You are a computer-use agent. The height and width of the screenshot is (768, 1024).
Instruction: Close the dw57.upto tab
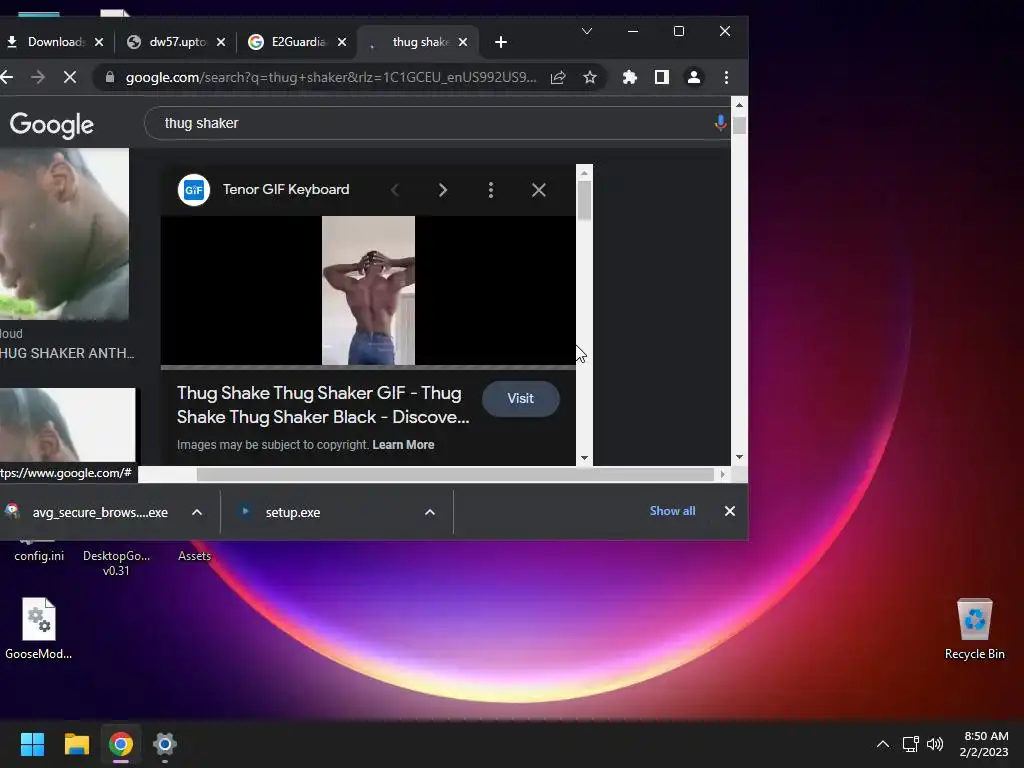click(x=221, y=42)
